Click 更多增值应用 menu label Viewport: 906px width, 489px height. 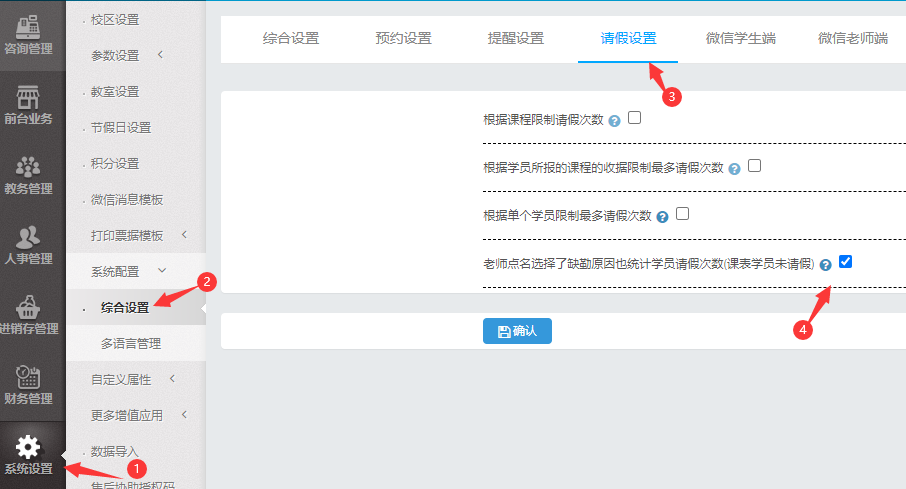127,416
